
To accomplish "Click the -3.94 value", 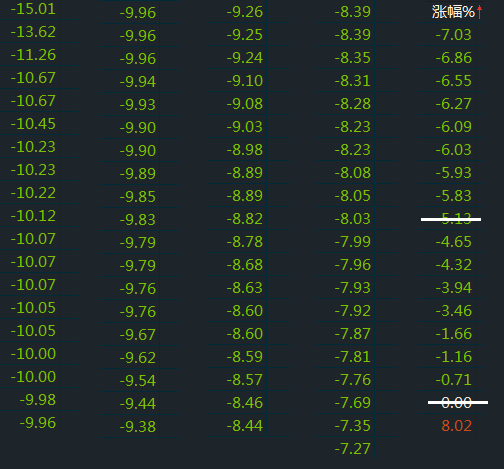I will [454, 288].
